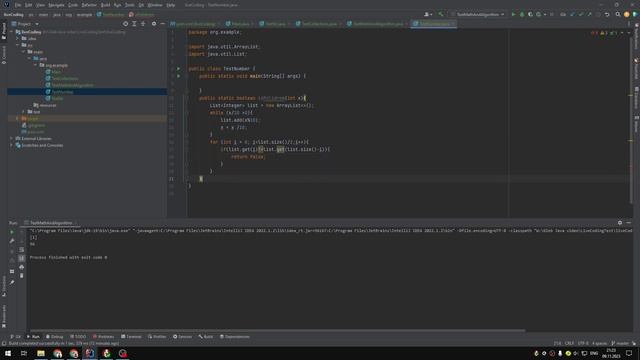Click the Git commit checkmark icon
The width and height of the screenshot is (640, 360).
click(x=581, y=14)
